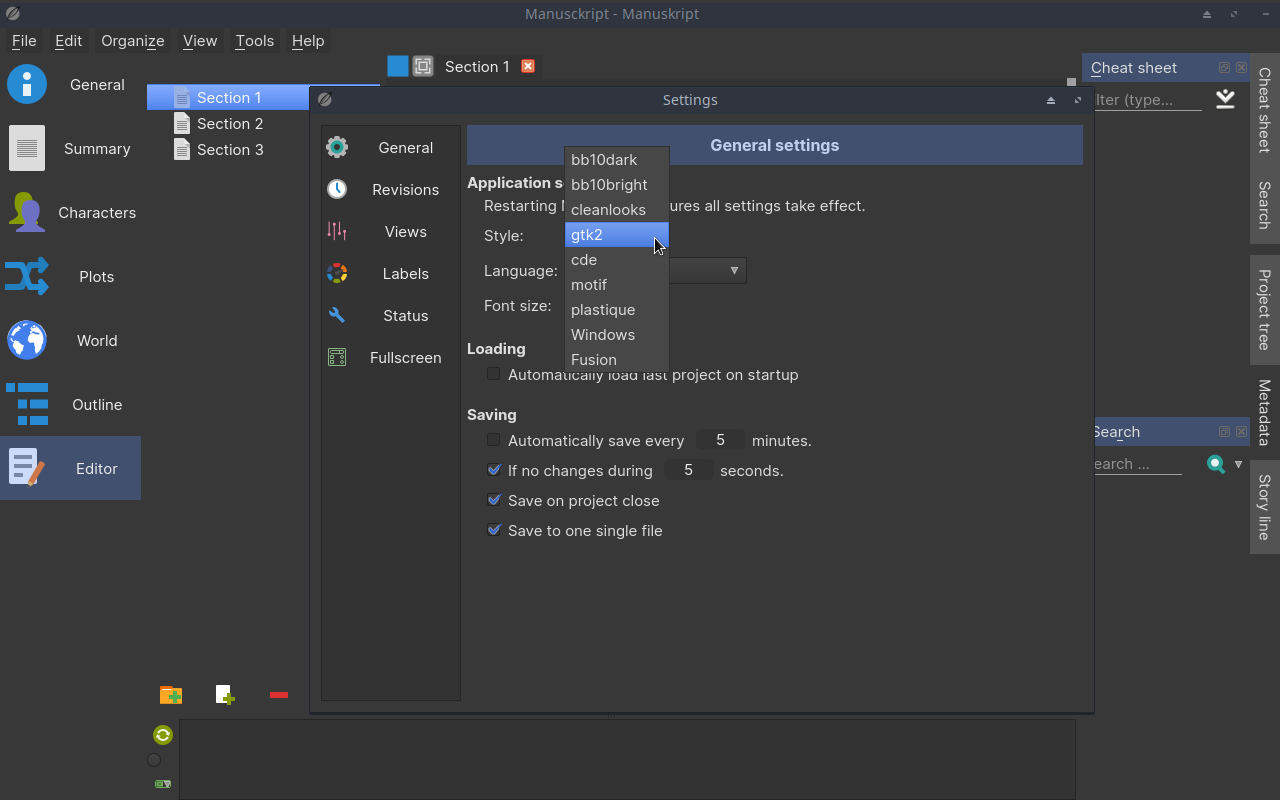Open Status settings page
This screenshot has height=800, width=1280.
tap(390, 315)
